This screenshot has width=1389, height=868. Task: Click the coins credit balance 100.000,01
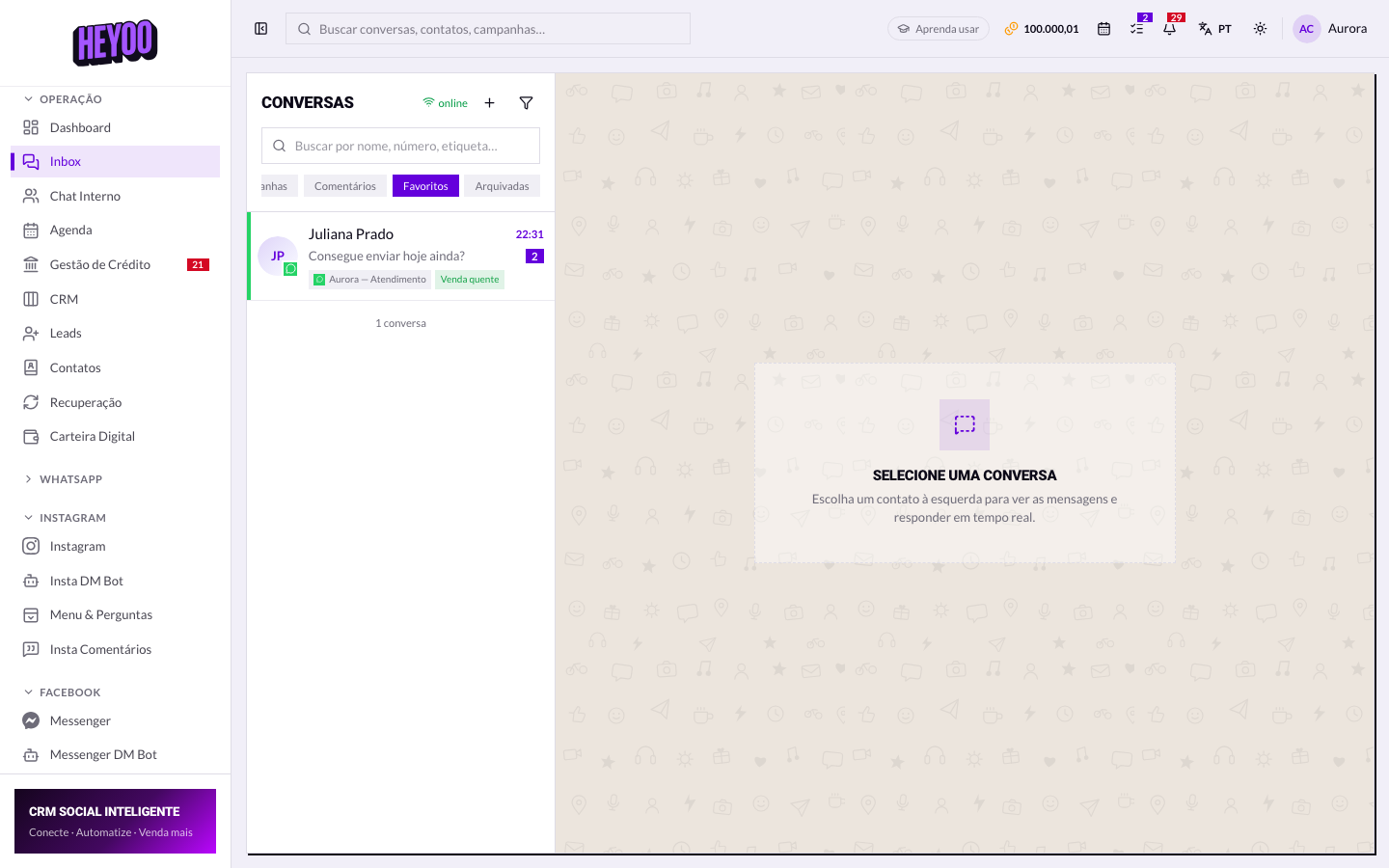pyautogui.click(x=1042, y=29)
